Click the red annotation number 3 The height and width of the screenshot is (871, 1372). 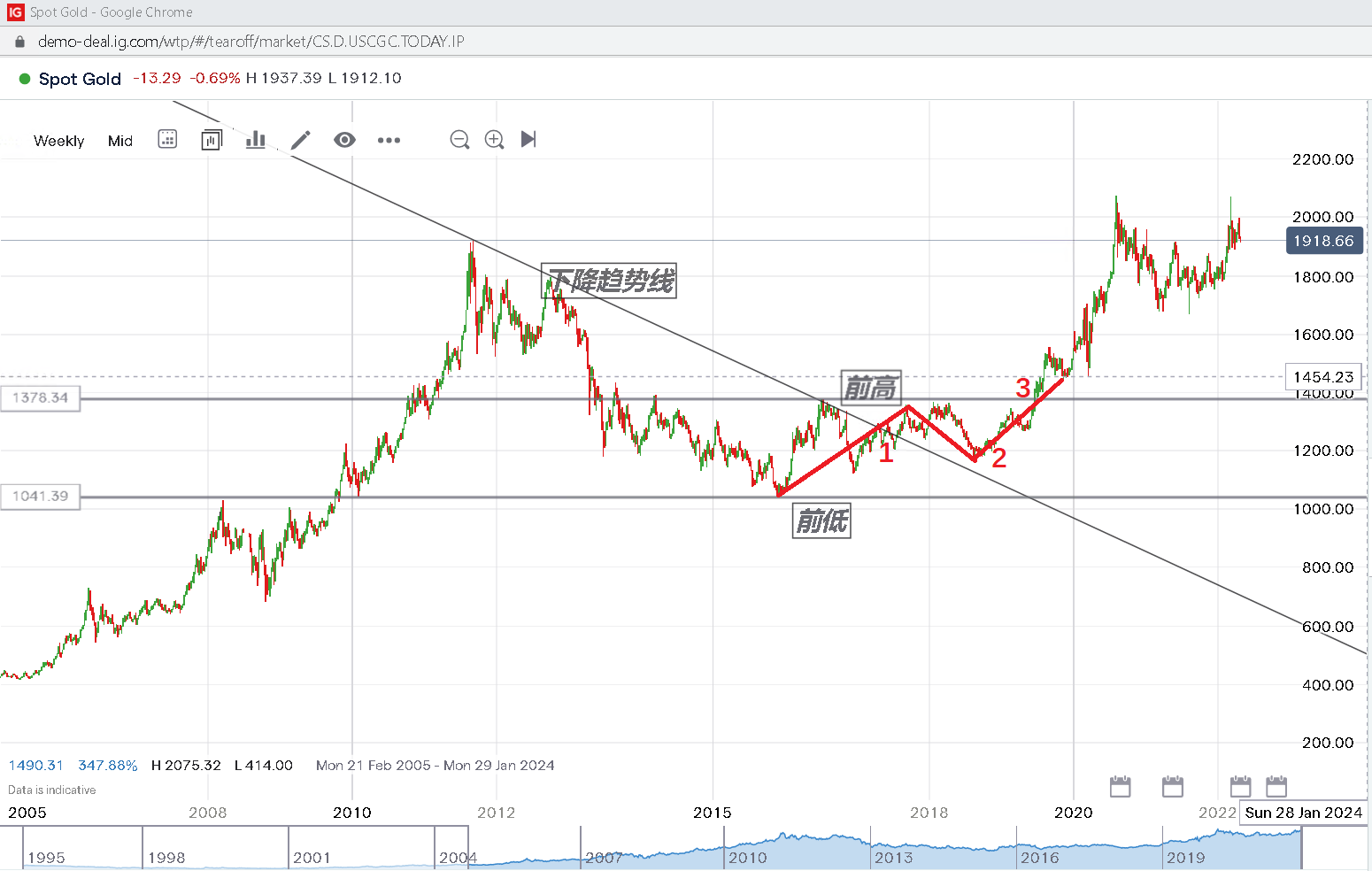[1023, 388]
